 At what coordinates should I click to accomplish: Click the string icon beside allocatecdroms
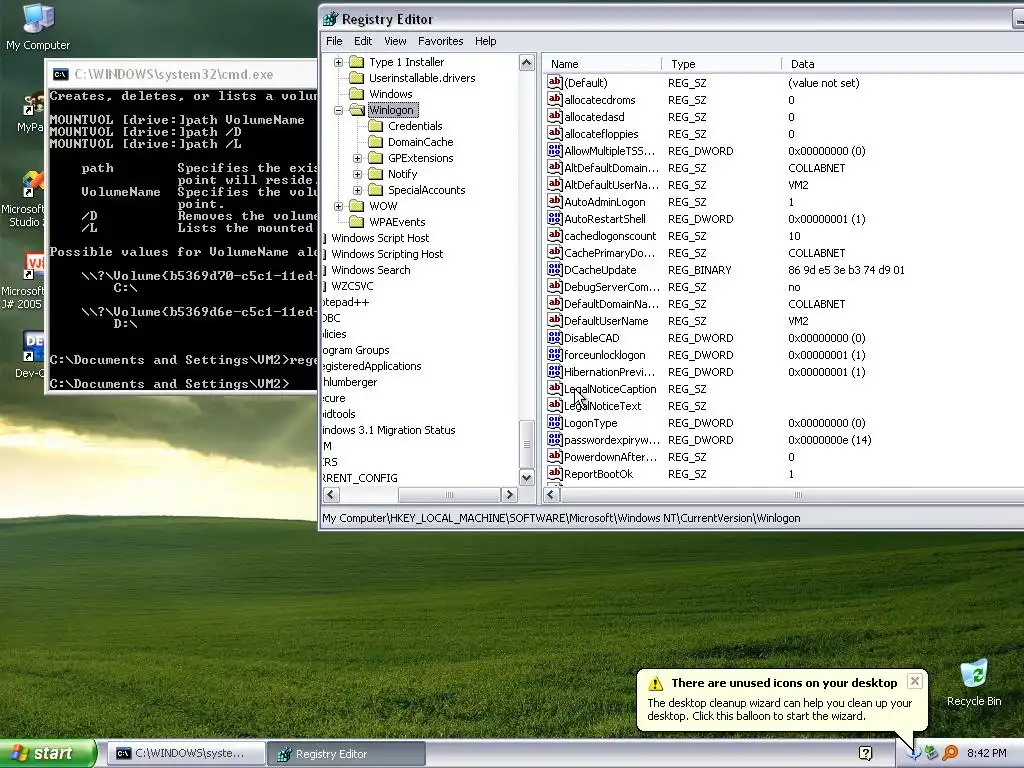(554, 99)
